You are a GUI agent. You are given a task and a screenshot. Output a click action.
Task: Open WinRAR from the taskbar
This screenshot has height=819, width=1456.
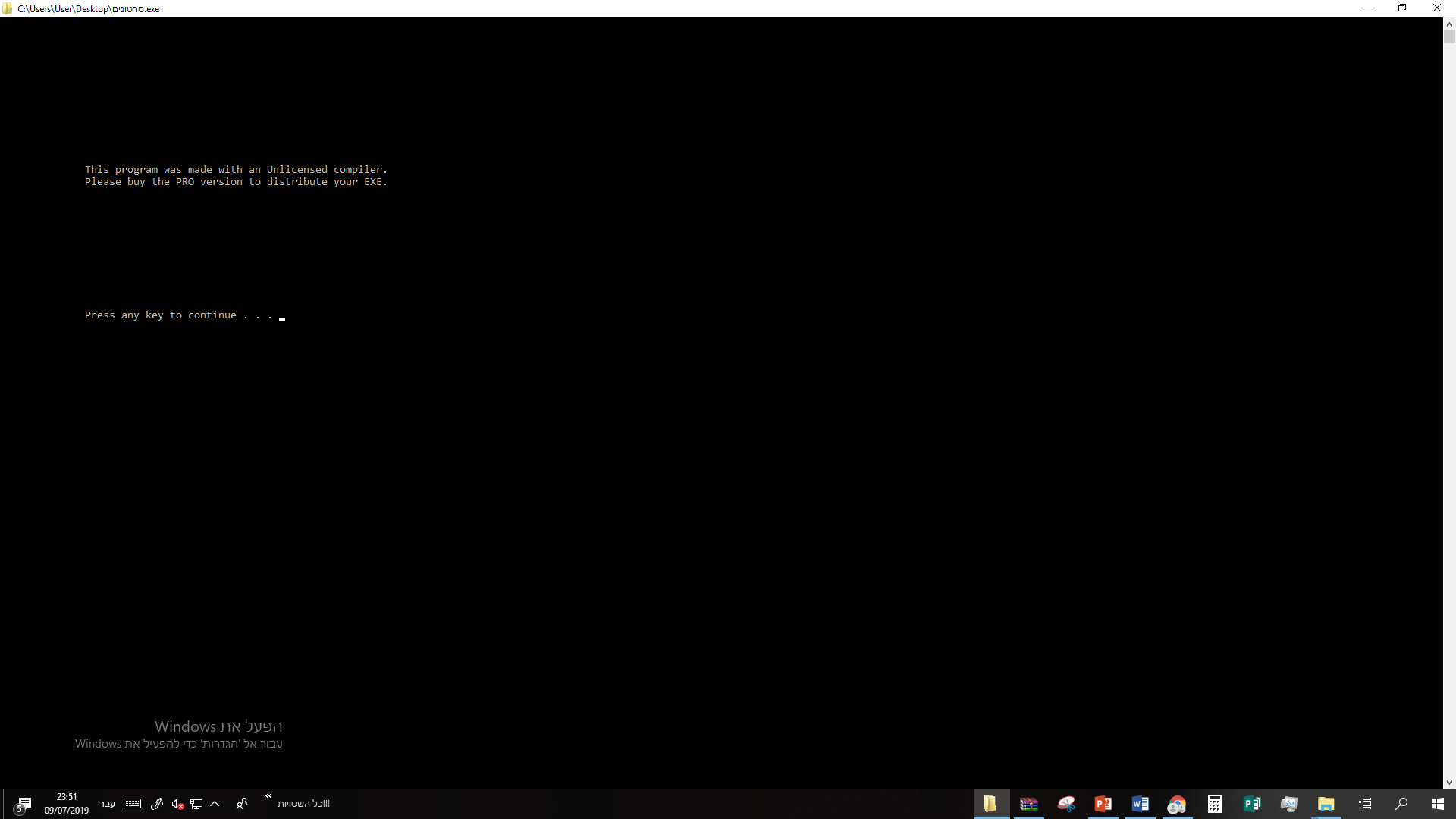(1029, 804)
